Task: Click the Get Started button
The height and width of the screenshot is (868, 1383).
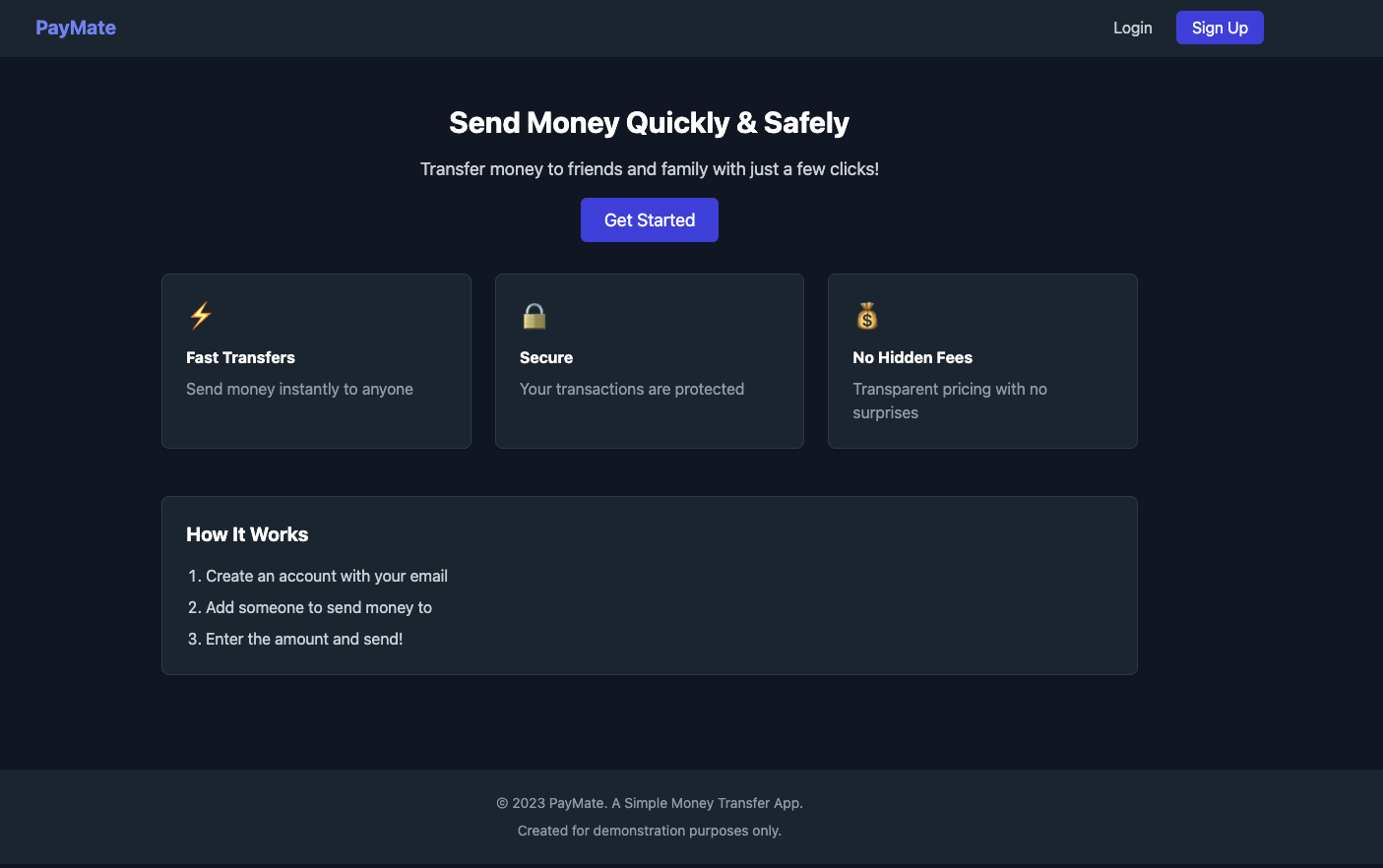Action: [x=649, y=219]
